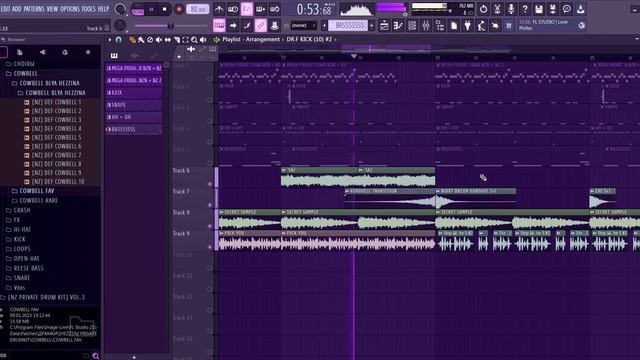Select the Draw pencil tool
This screenshot has height=360, width=640.
[x=132, y=40]
